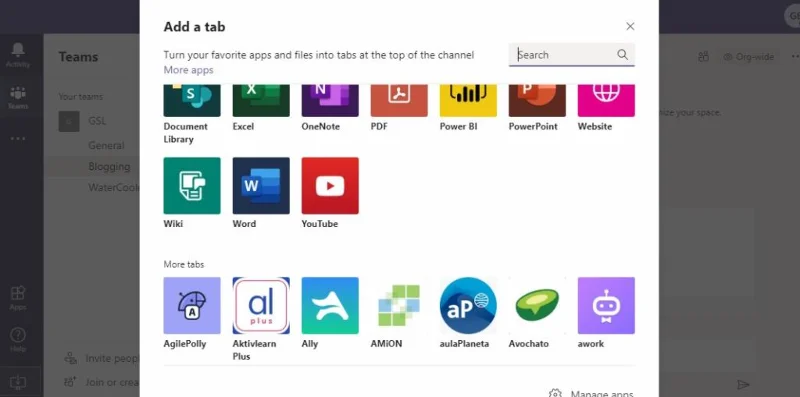Select the Word app tile
The width and height of the screenshot is (800, 397).
tap(261, 186)
